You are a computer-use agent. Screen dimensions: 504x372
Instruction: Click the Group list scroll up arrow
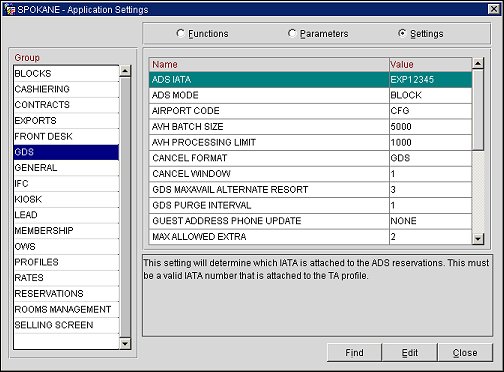point(125,71)
